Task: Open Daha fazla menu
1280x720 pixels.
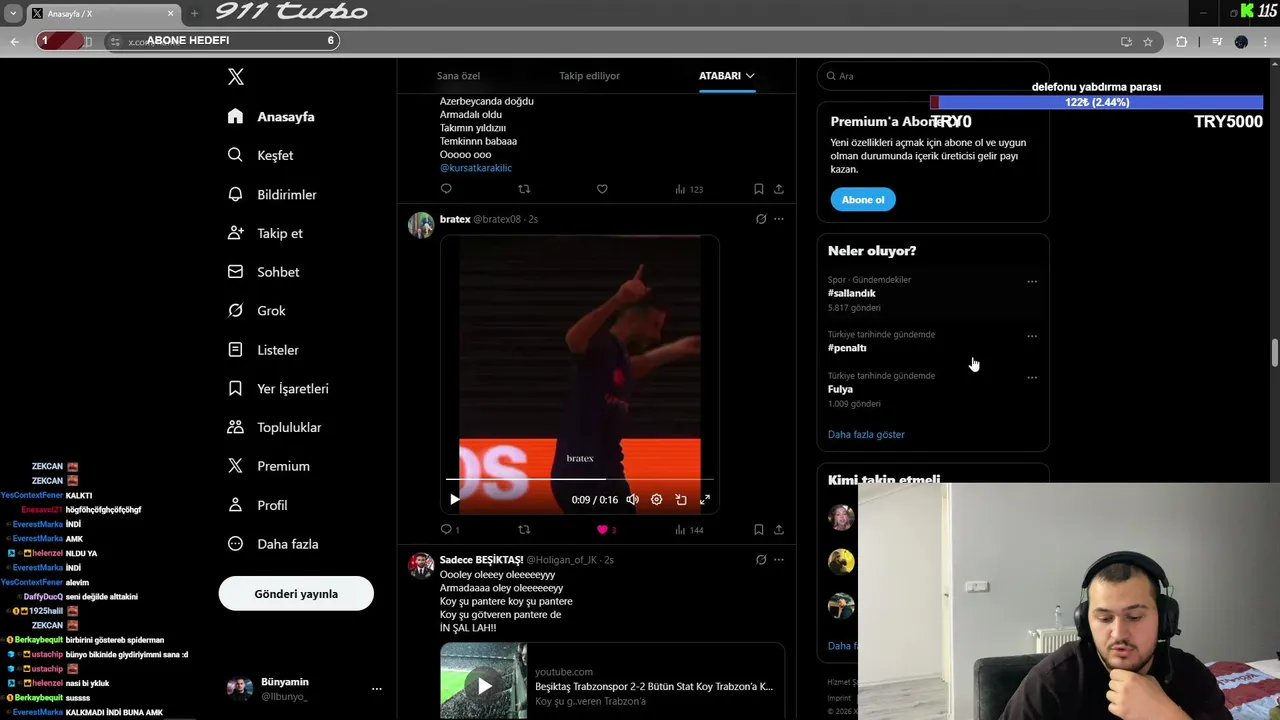Action: click(273, 544)
